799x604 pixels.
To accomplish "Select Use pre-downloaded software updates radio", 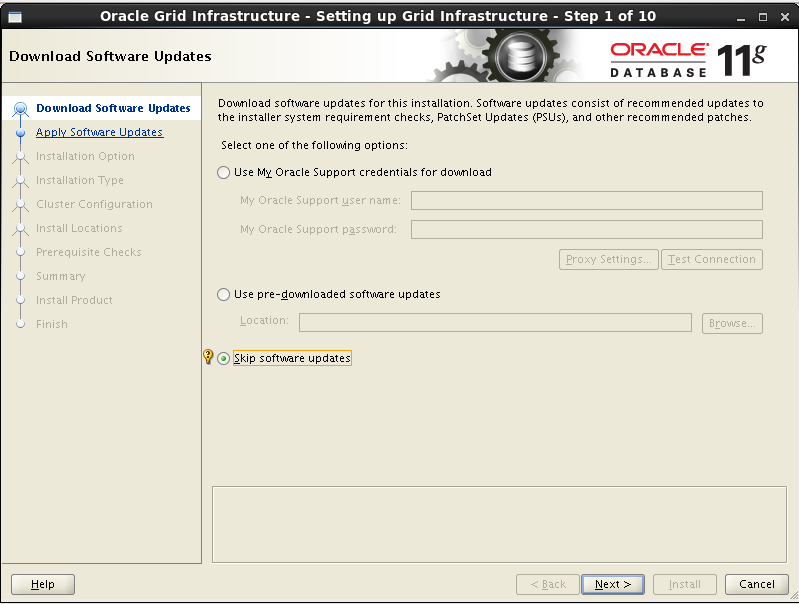I will [223, 295].
